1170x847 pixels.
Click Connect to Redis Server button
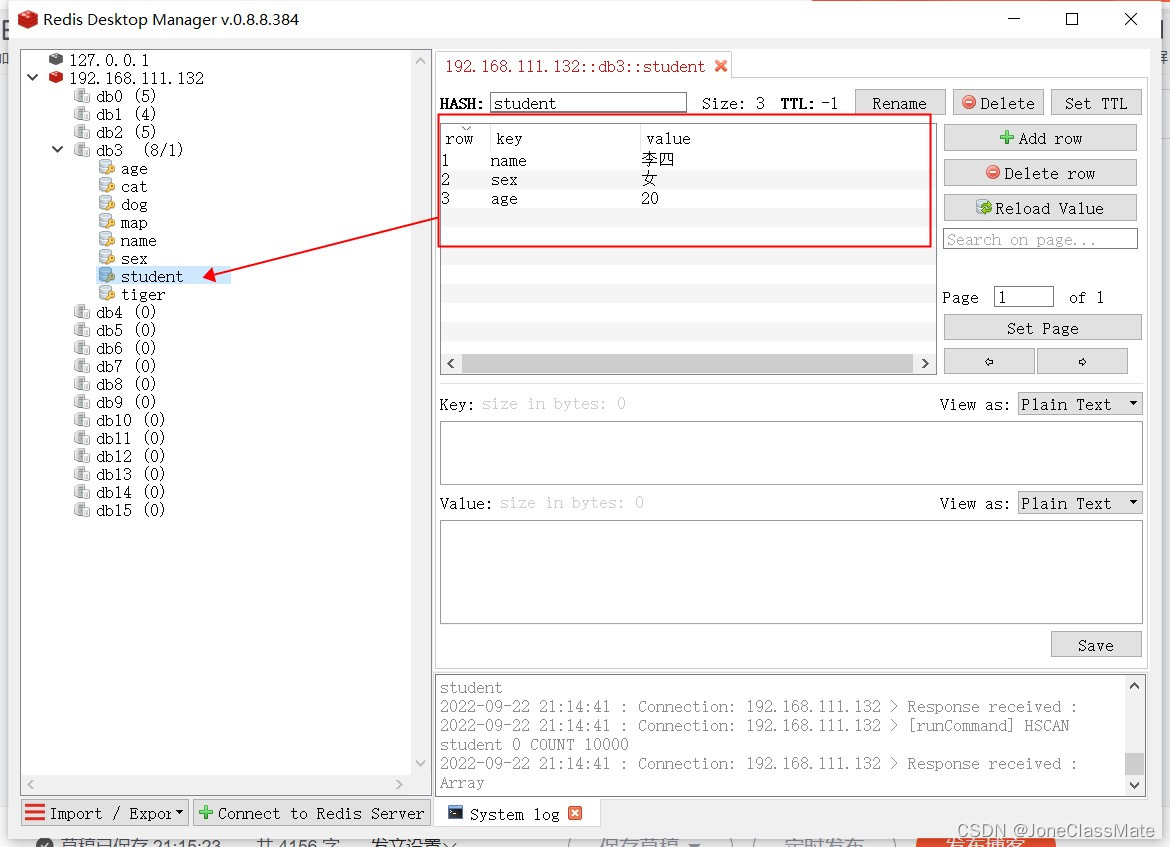[312, 813]
